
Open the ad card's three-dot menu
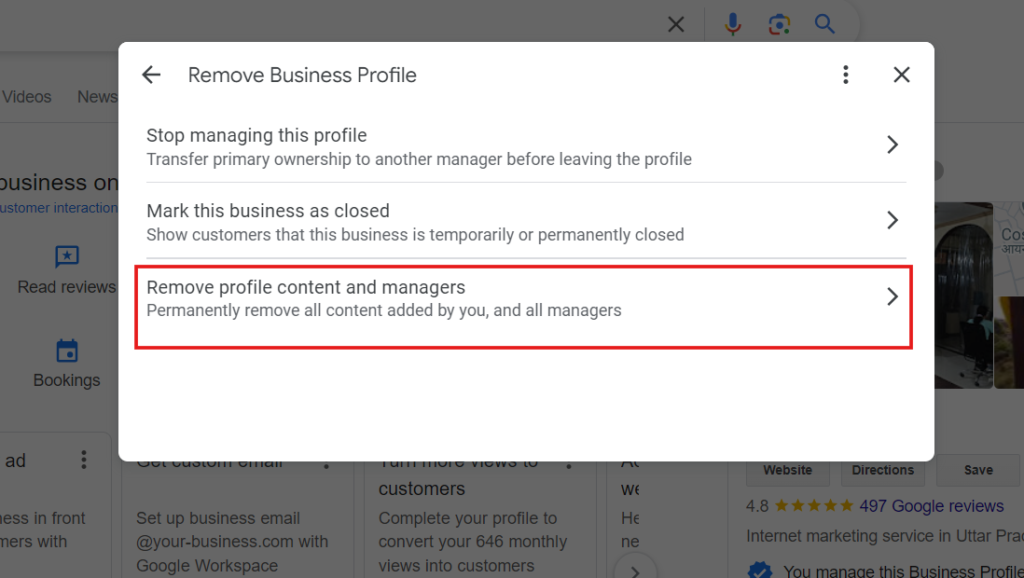point(84,460)
